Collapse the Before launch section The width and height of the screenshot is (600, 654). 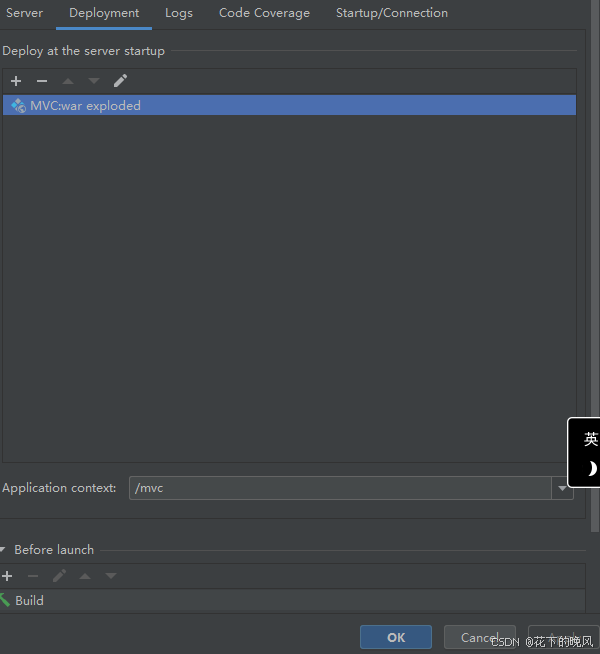3,550
